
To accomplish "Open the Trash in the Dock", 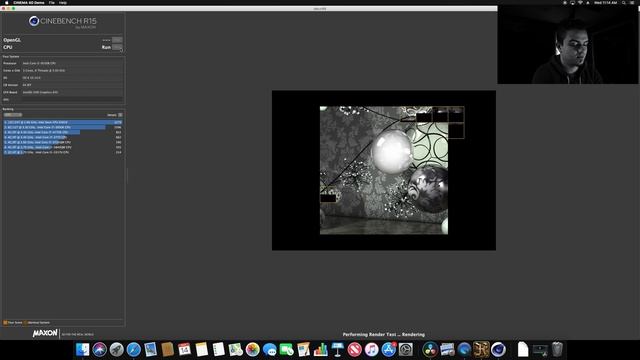I will point(557,350).
